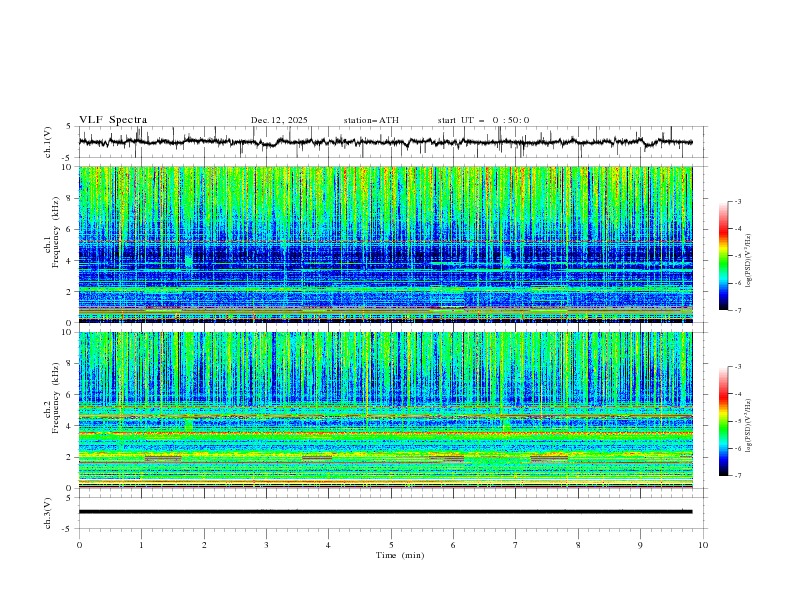Click the '-7' value on ch.2 color bar
The image size is (792, 612).
coord(737,476)
